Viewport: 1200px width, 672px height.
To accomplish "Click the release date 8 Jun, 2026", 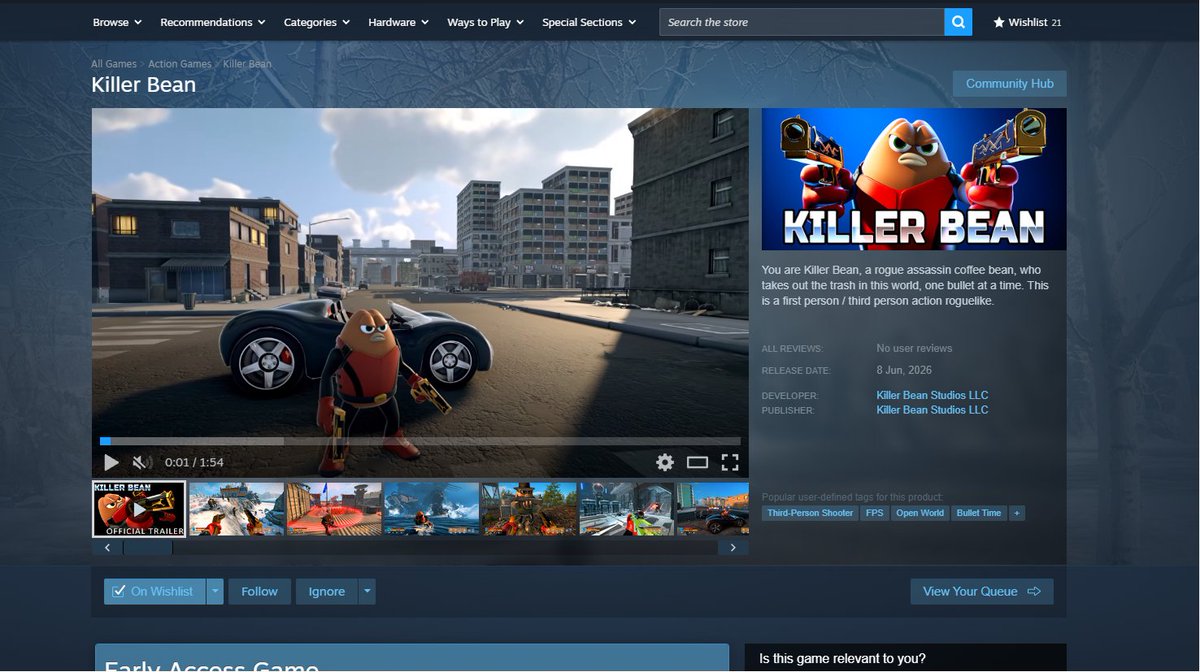I will [904, 370].
